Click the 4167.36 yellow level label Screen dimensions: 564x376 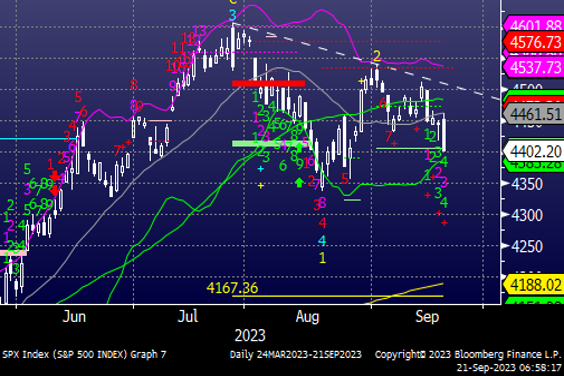[x=232, y=288]
